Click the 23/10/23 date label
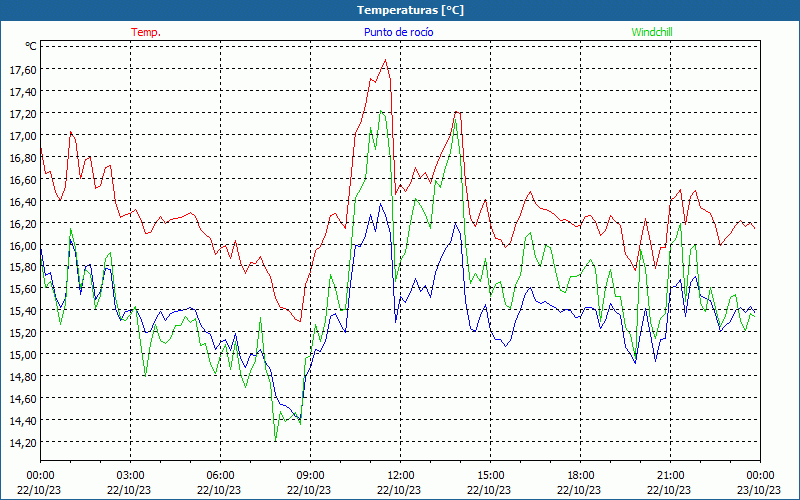The height and width of the screenshot is (500, 800). point(759,490)
